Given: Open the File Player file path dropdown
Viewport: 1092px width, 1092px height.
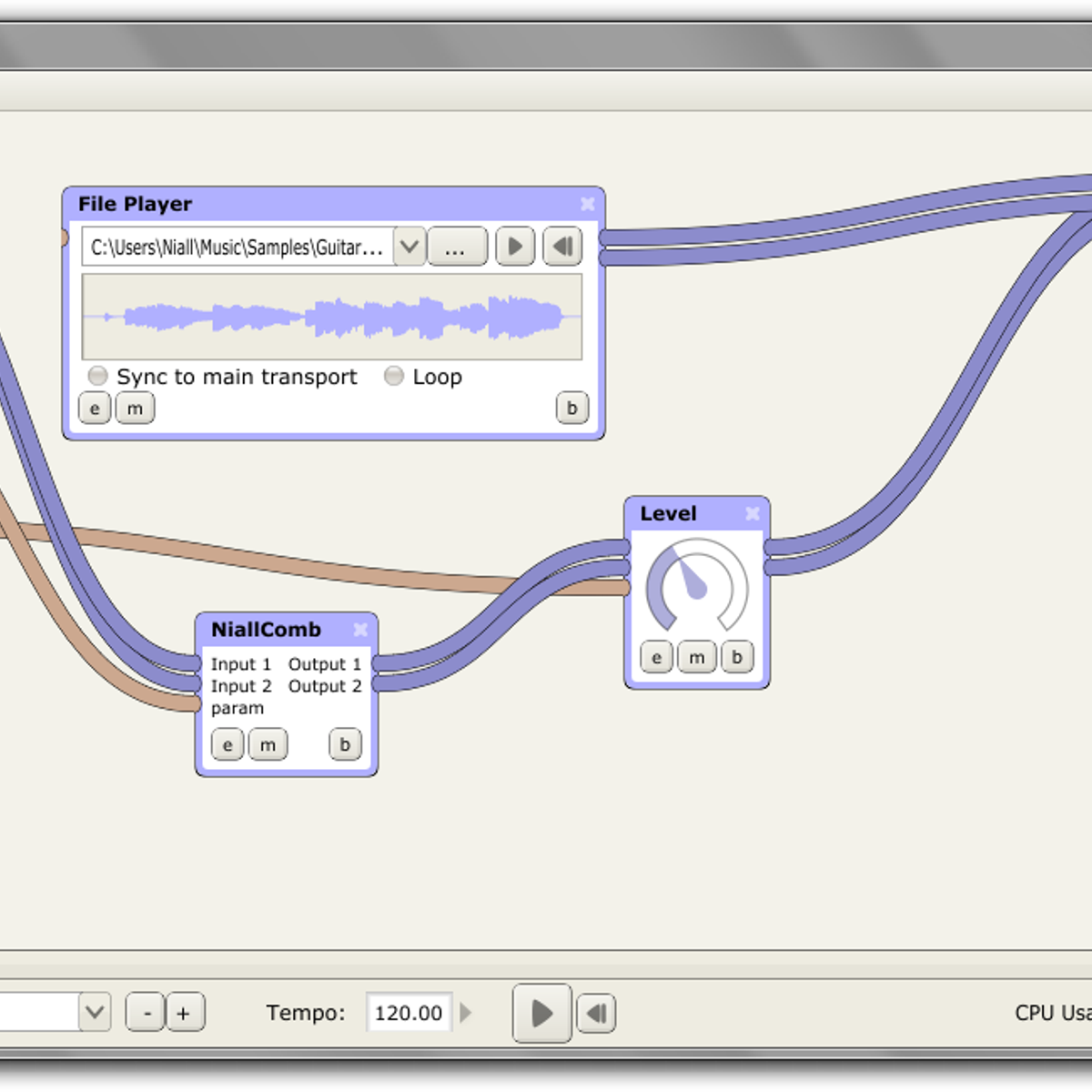Looking at the screenshot, I should pyautogui.click(x=409, y=246).
